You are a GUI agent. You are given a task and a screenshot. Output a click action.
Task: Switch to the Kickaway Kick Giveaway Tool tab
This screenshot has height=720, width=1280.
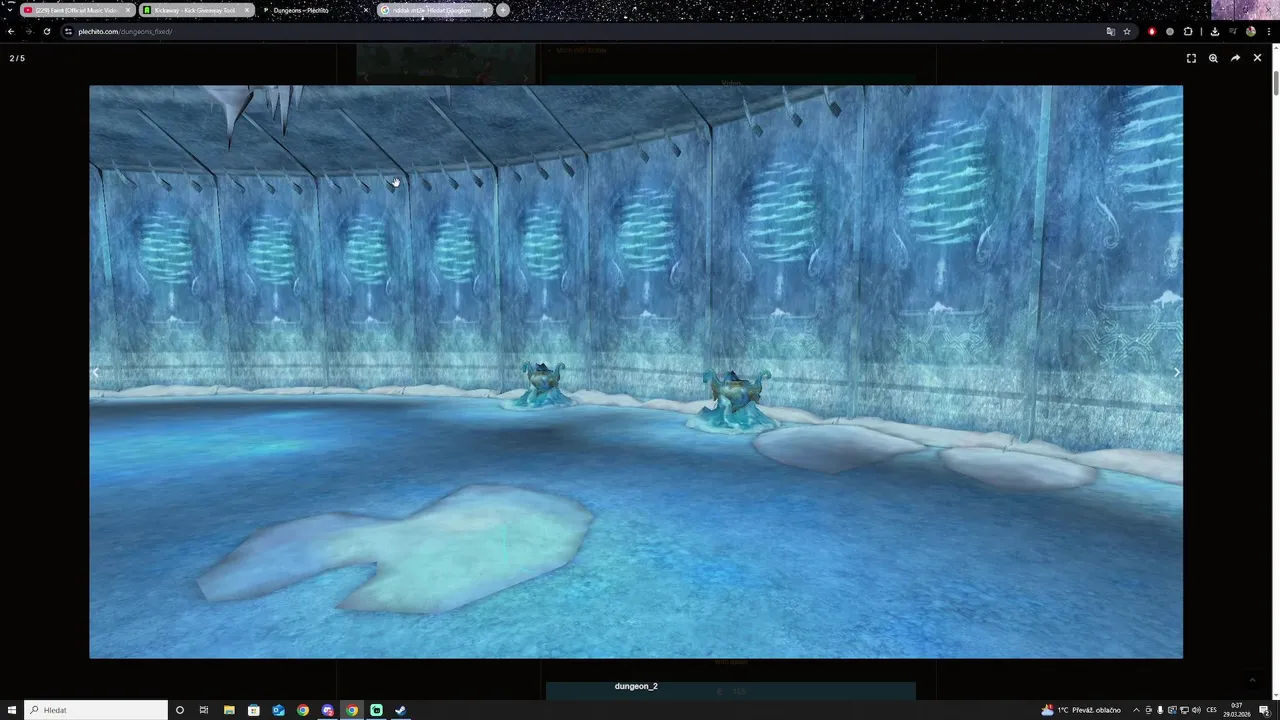click(195, 10)
